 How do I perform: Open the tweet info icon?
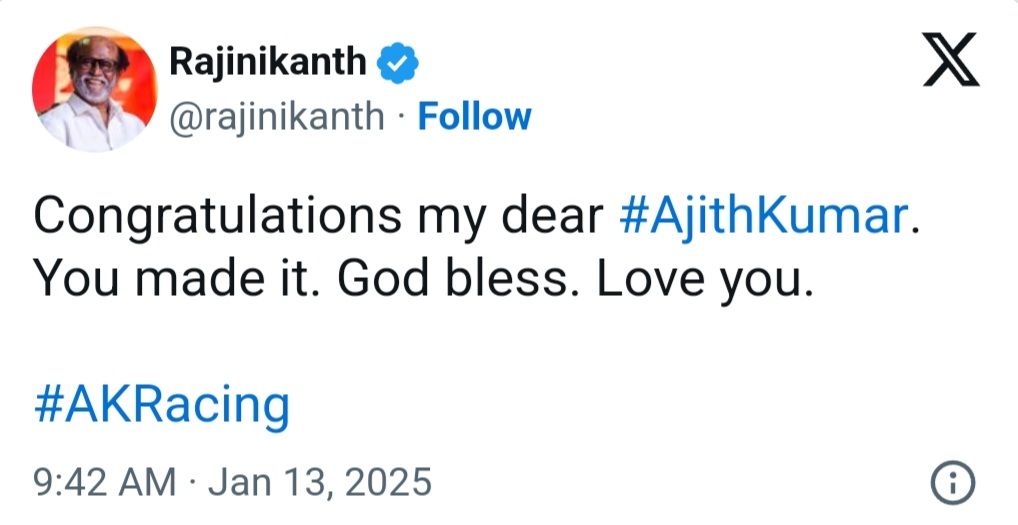[952, 483]
